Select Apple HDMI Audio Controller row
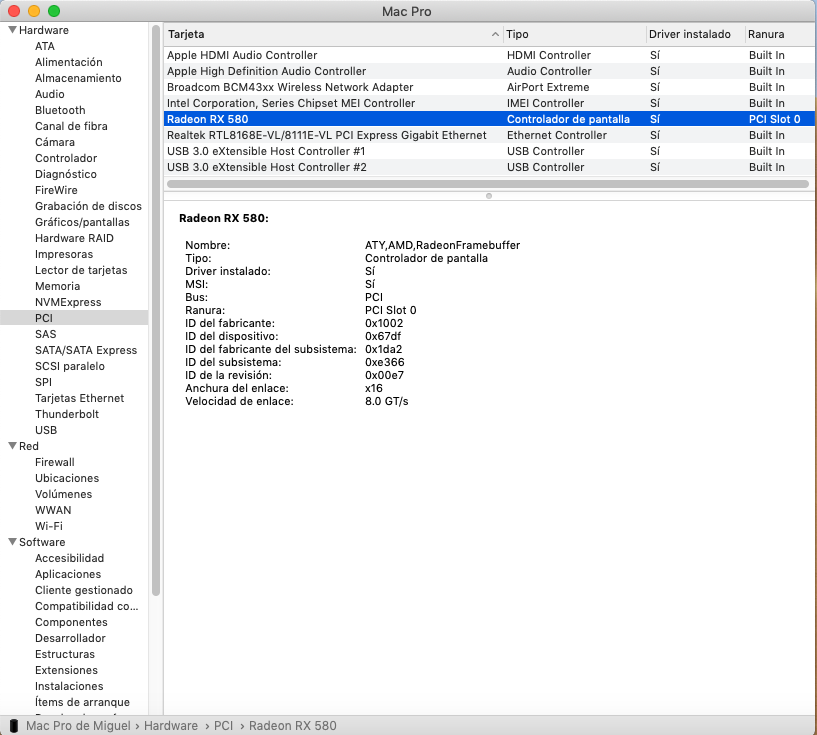Screen dimensions: 817x735 click(x=489, y=55)
